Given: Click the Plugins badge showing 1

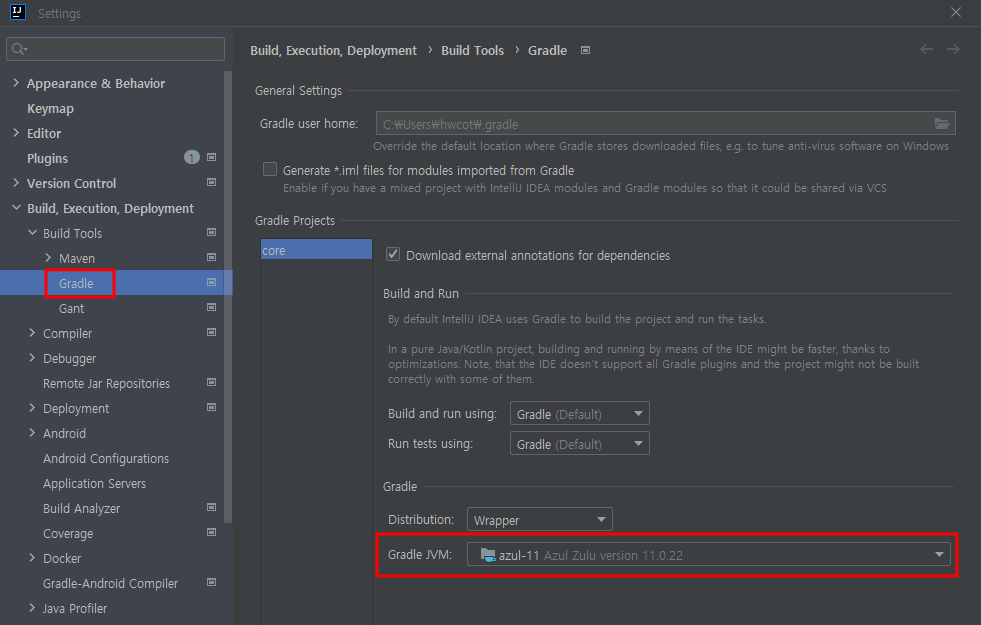Looking at the screenshot, I should 191,157.
